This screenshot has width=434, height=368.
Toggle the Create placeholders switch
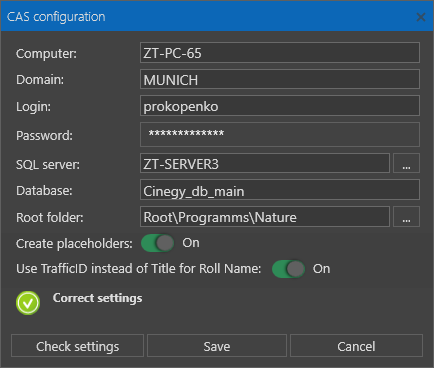(x=157, y=243)
